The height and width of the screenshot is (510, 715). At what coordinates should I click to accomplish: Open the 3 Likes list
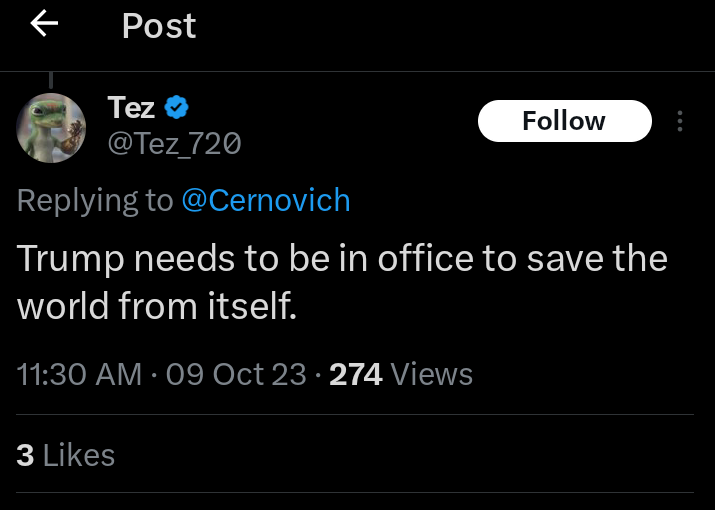65,455
